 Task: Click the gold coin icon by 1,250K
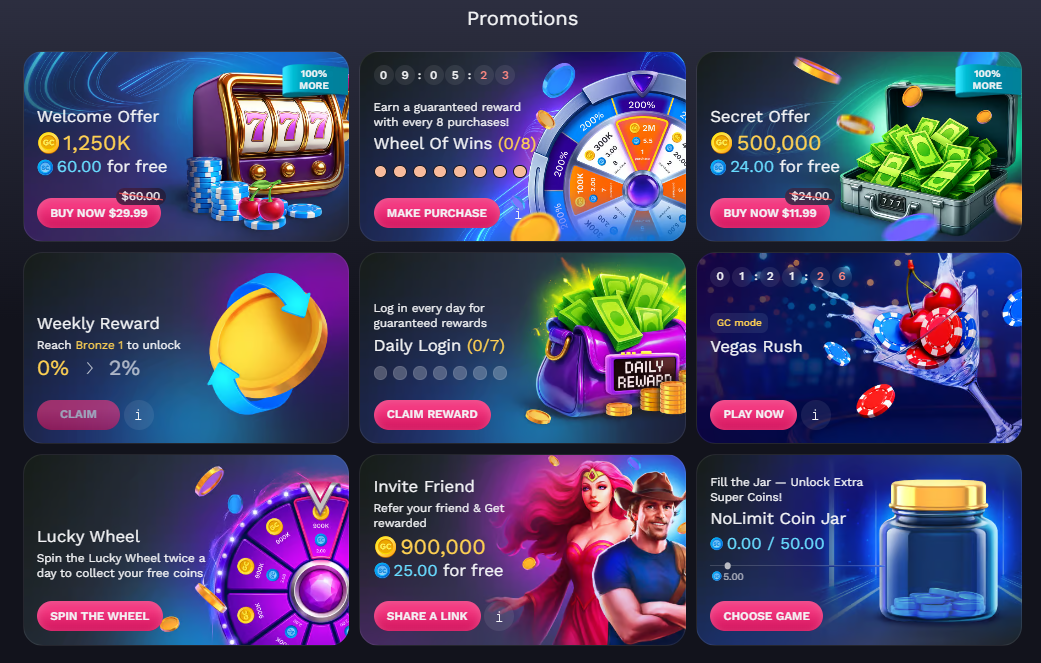pos(48,143)
